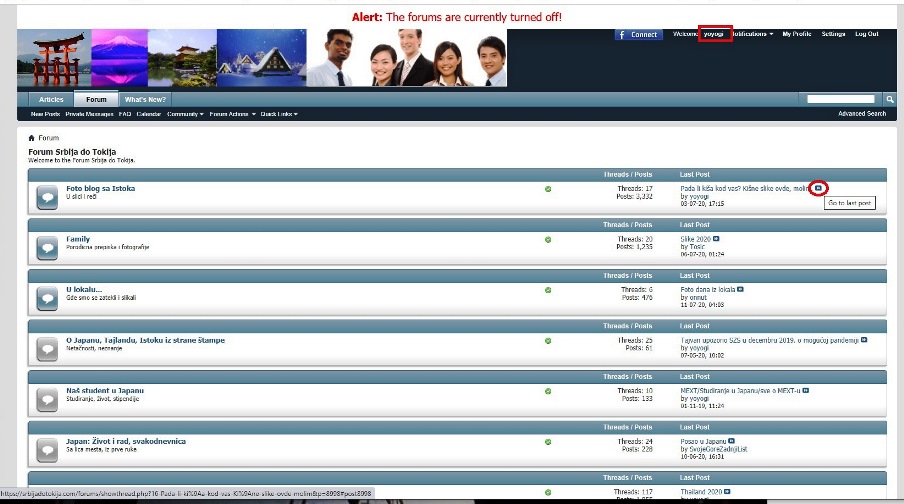The height and width of the screenshot is (504, 904).
Task: Open the NEXT/Studiranje u Japanu thread
Action: 740,390
